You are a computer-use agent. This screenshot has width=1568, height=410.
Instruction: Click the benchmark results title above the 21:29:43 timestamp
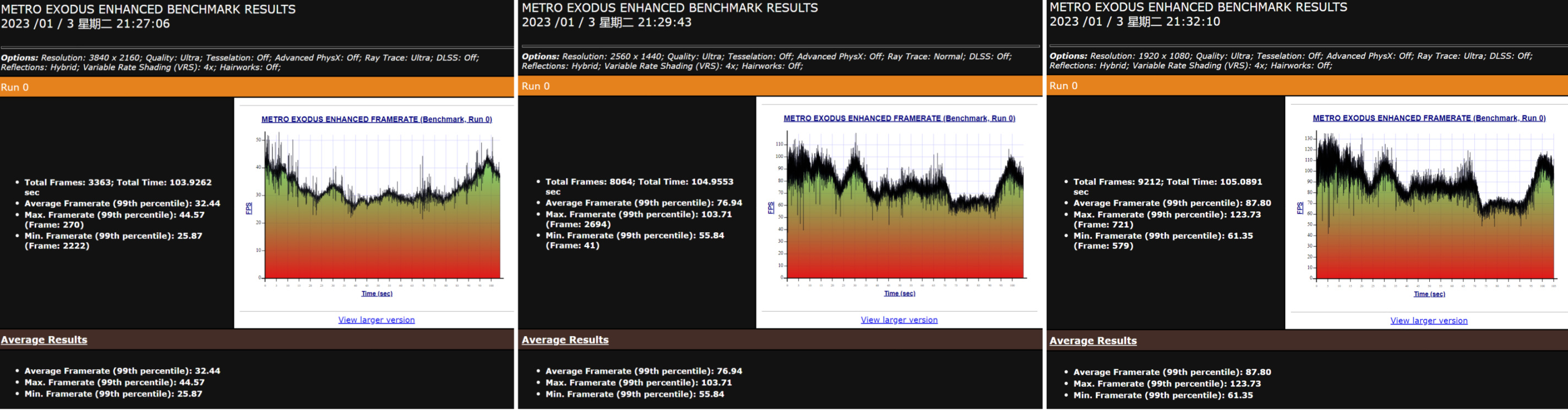669,8
